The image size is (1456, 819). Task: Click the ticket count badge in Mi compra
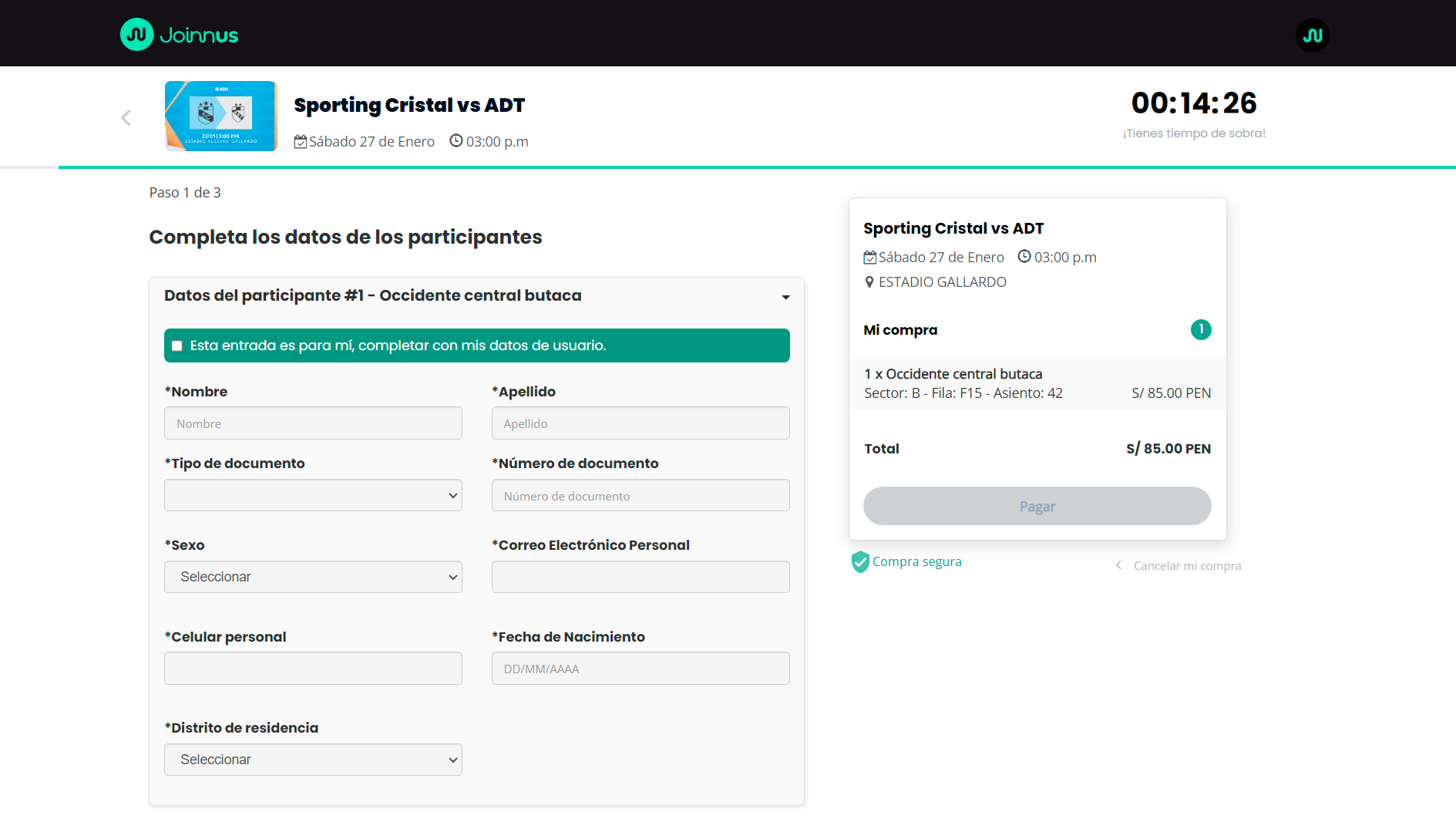tap(1200, 329)
